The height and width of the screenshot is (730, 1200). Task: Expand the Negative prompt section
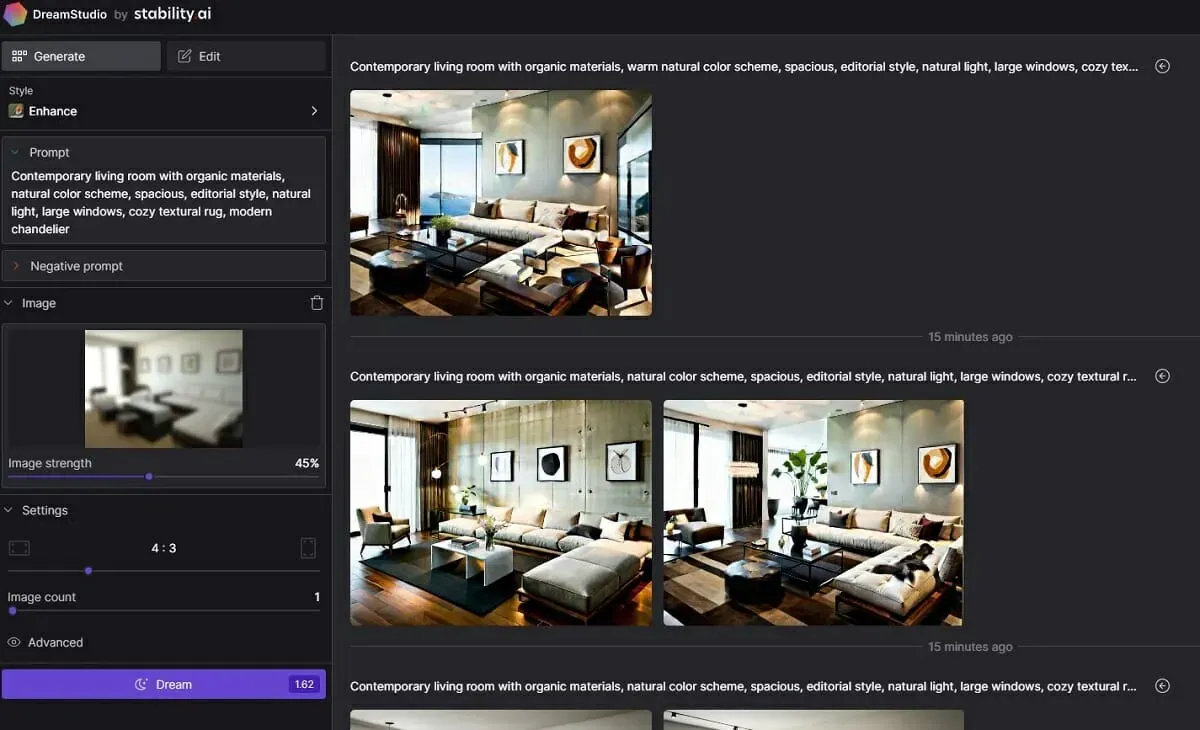pyautogui.click(x=16, y=266)
